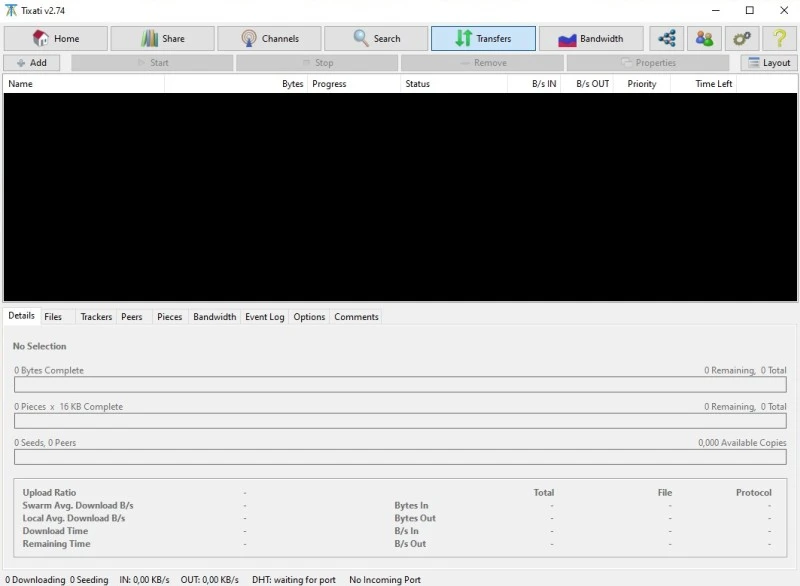Screen dimensions: 800x586
Task: Click Add to add a transfer
Action: pyautogui.click(x=32, y=63)
